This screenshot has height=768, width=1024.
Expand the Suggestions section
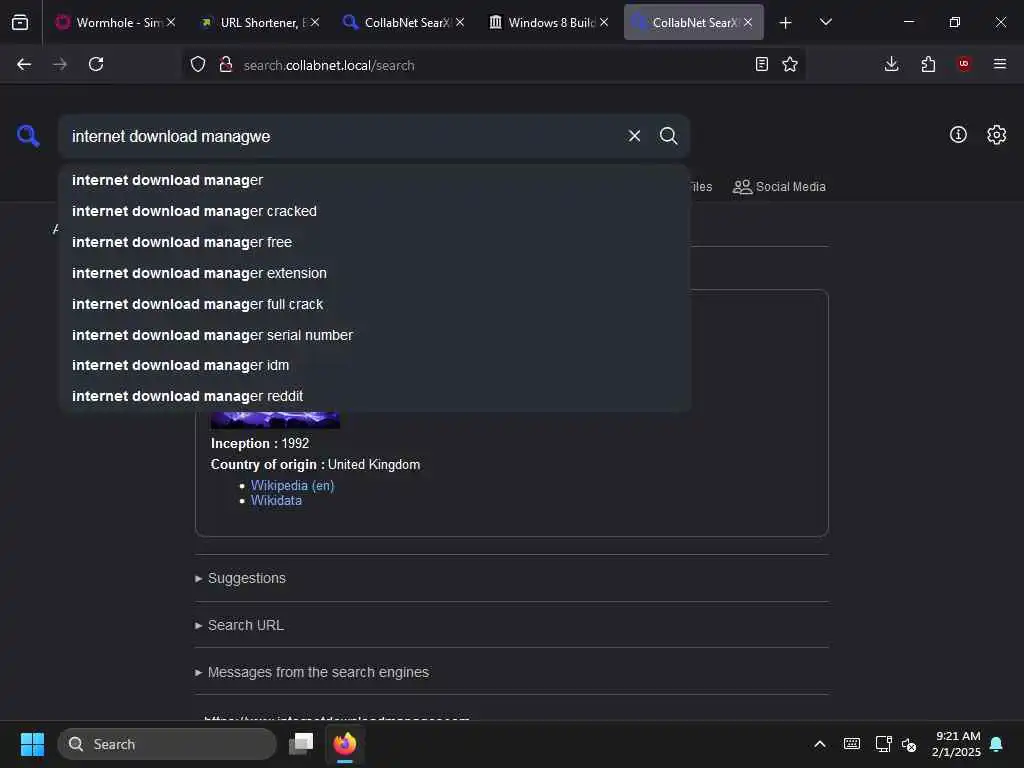pos(240,578)
